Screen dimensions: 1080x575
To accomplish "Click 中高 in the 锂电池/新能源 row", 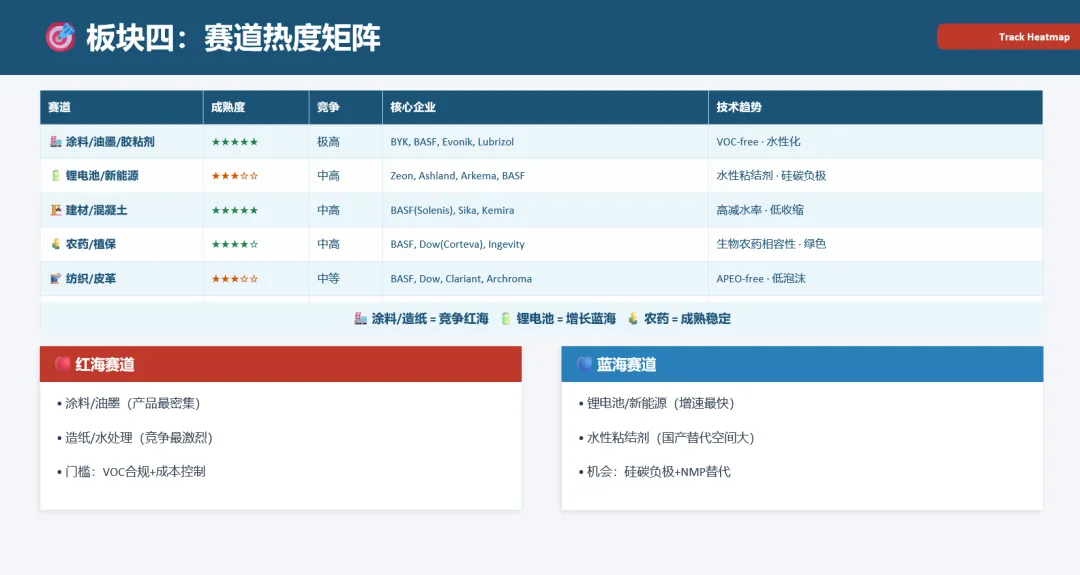I will (x=329, y=176).
